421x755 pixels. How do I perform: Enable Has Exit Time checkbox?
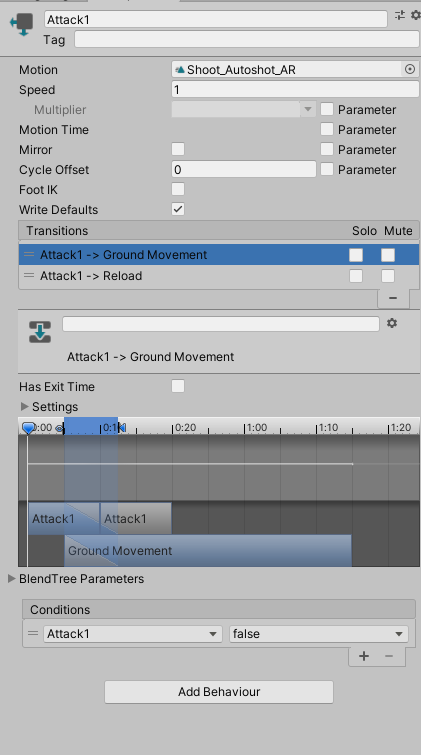click(178, 386)
